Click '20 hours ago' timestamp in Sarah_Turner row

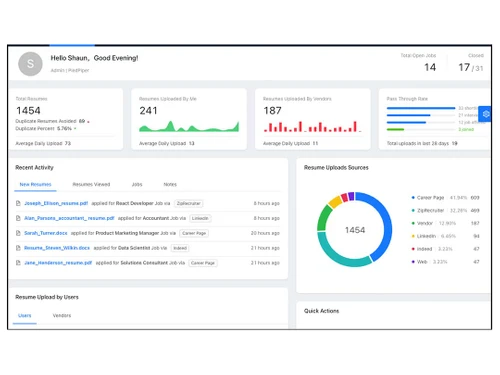click(x=265, y=233)
